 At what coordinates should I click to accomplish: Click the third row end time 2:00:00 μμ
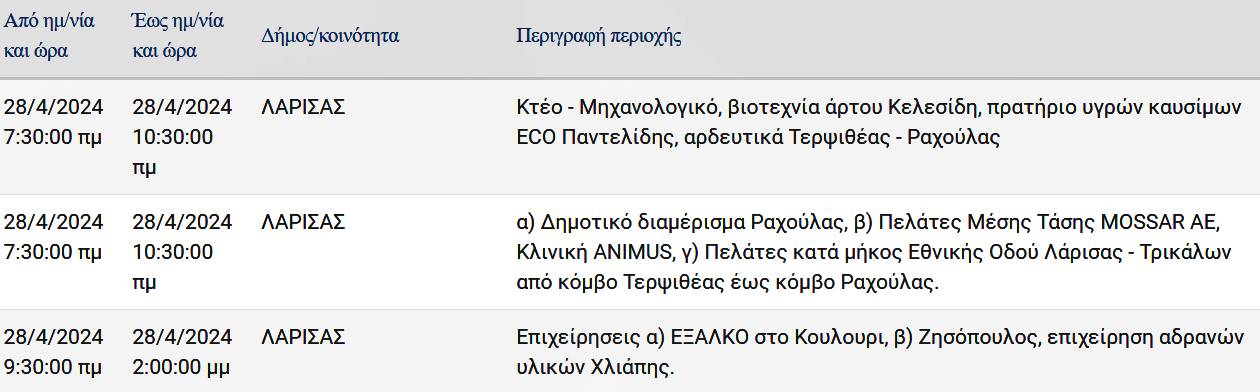pyautogui.click(x=181, y=367)
